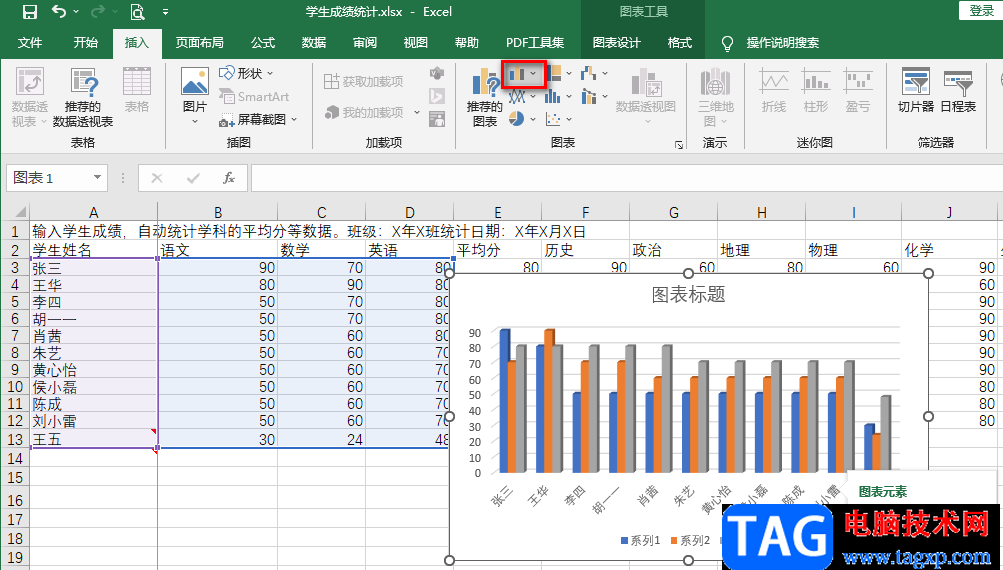This screenshot has width=1003, height=570.
Task: Switch to the 开始 home tab
Action: 86,43
